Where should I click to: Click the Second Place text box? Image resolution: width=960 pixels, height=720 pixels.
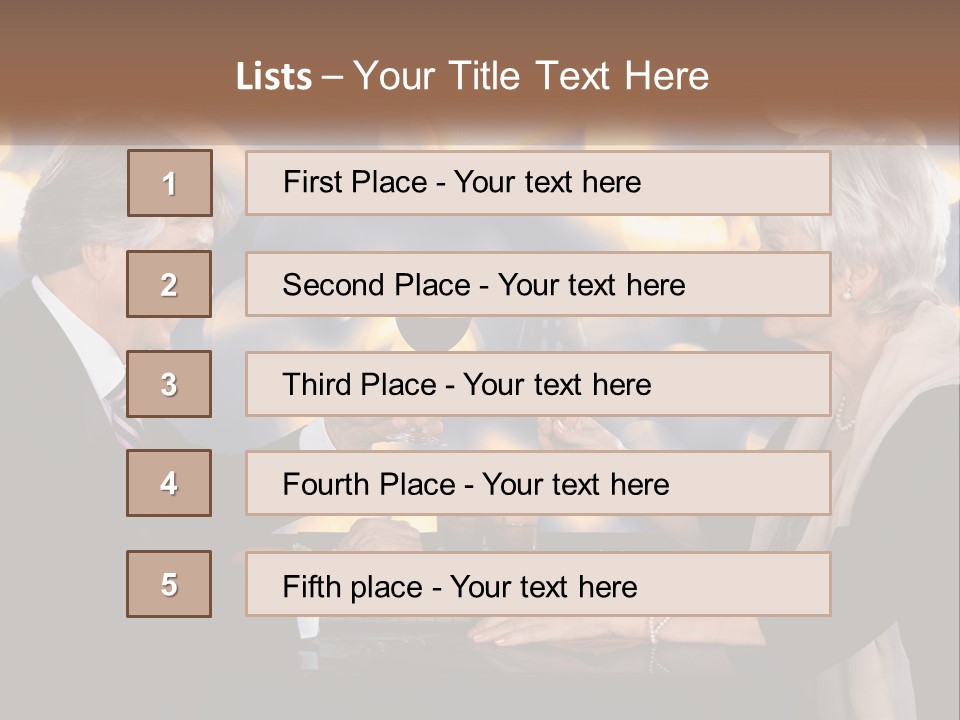click(538, 284)
